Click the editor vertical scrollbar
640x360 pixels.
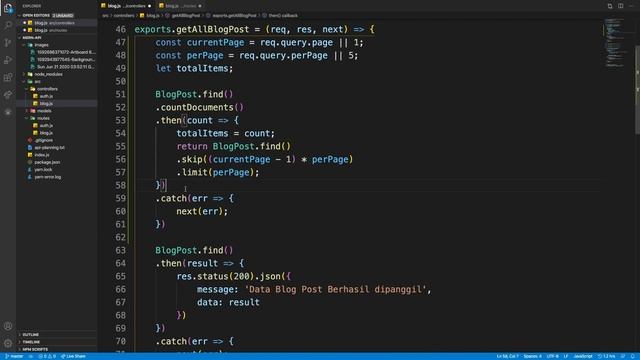(x=637, y=90)
